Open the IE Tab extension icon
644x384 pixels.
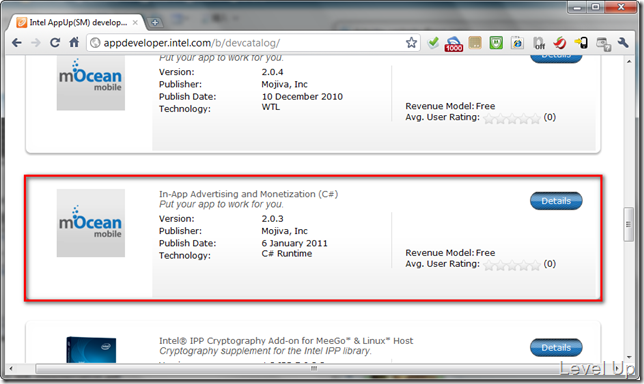click(518, 43)
